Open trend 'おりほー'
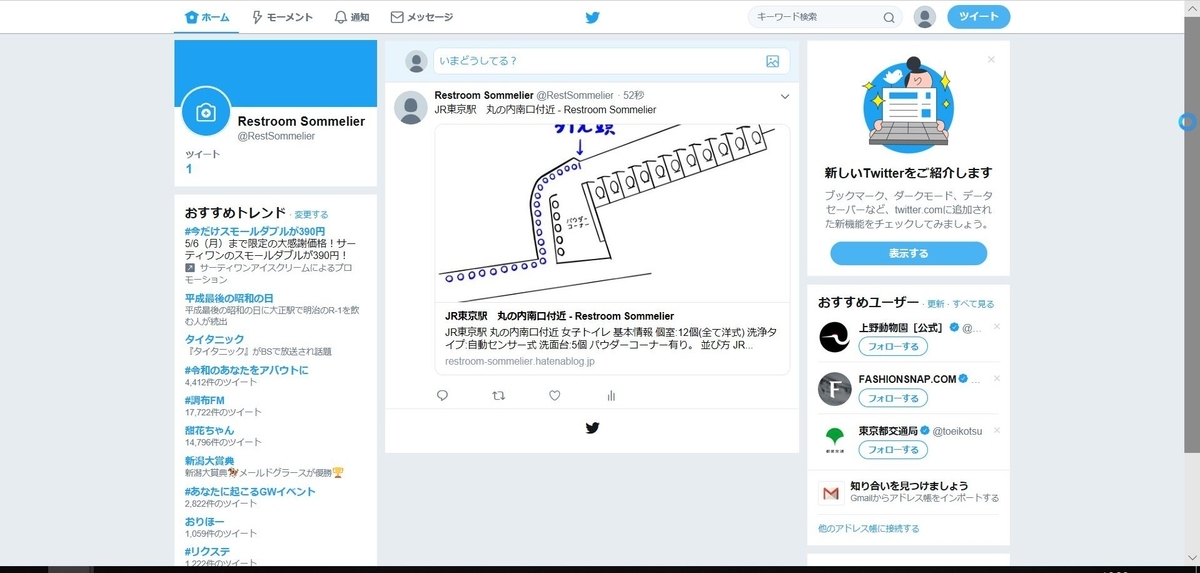The height and width of the screenshot is (573, 1200). [x=205, y=522]
